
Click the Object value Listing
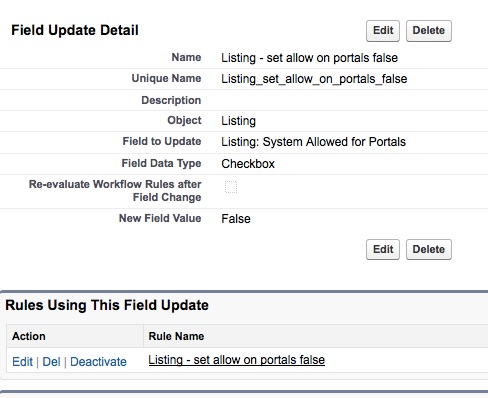tap(238, 121)
